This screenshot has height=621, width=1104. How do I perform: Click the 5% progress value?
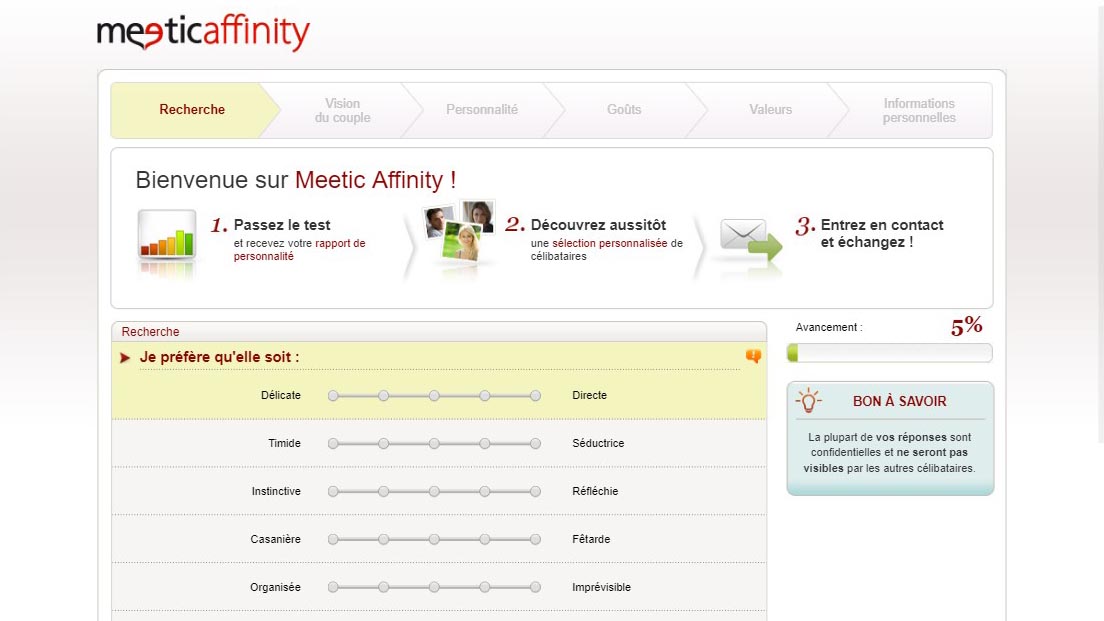tap(967, 326)
